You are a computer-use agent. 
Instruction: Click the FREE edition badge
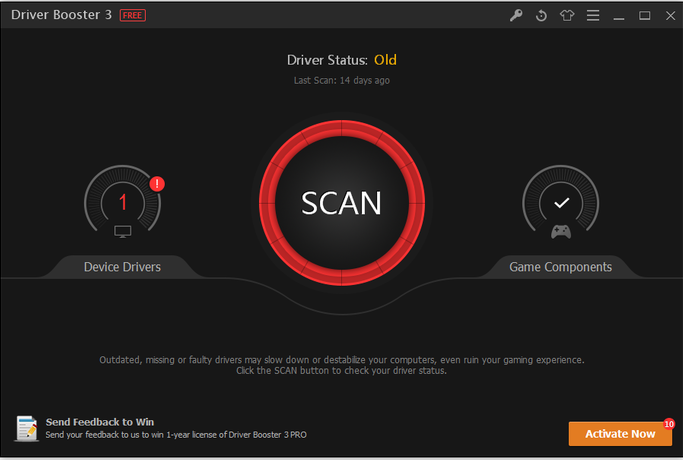click(x=132, y=16)
